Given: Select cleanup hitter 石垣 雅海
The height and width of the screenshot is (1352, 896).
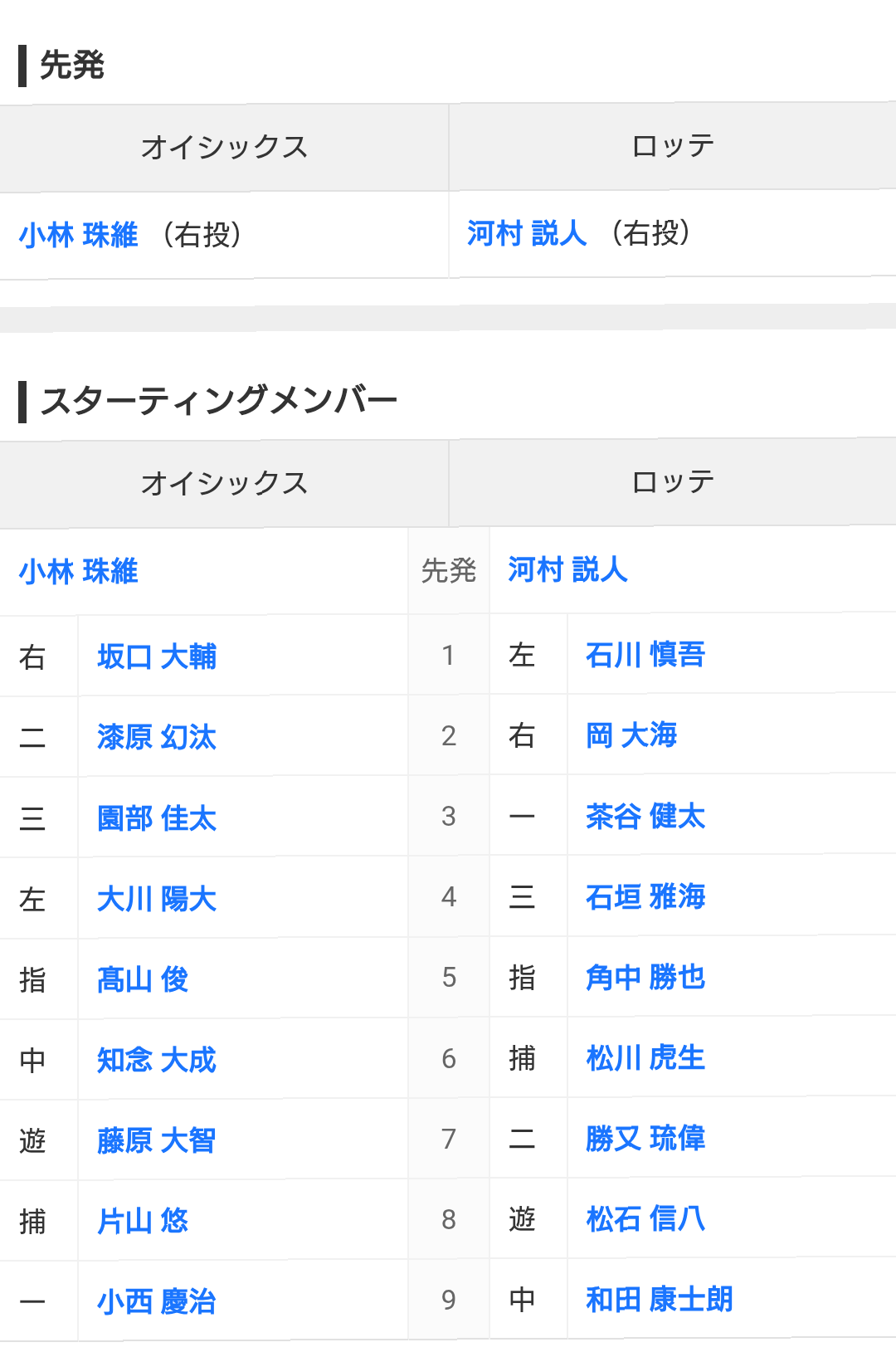Looking at the screenshot, I should pos(645,897).
